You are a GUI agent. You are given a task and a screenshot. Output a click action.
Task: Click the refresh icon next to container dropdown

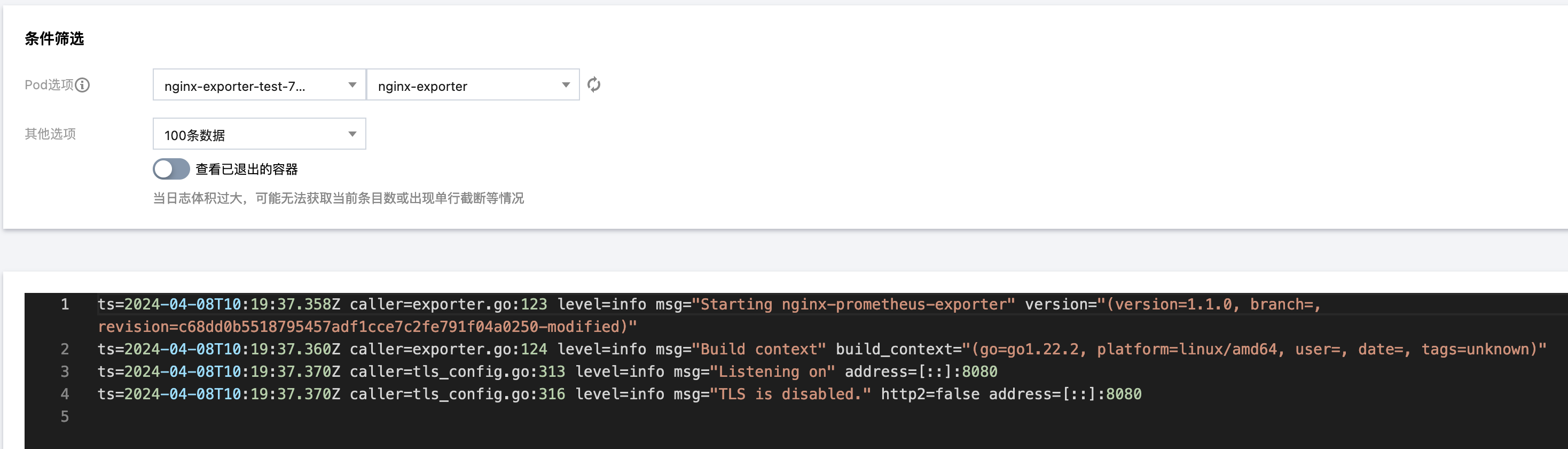[593, 84]
